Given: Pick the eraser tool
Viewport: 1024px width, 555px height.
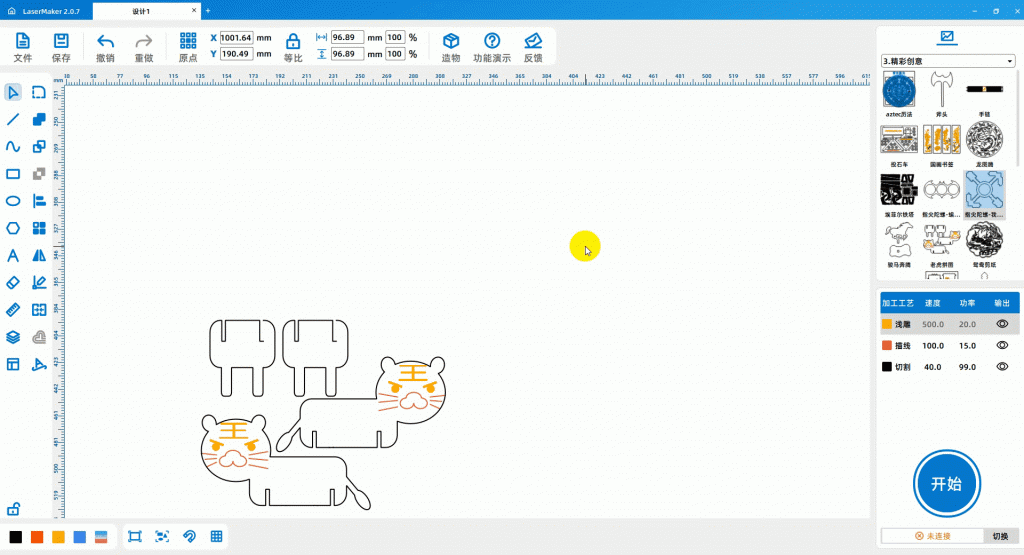Looking at the screenshot, I should [x=13, y=282].
